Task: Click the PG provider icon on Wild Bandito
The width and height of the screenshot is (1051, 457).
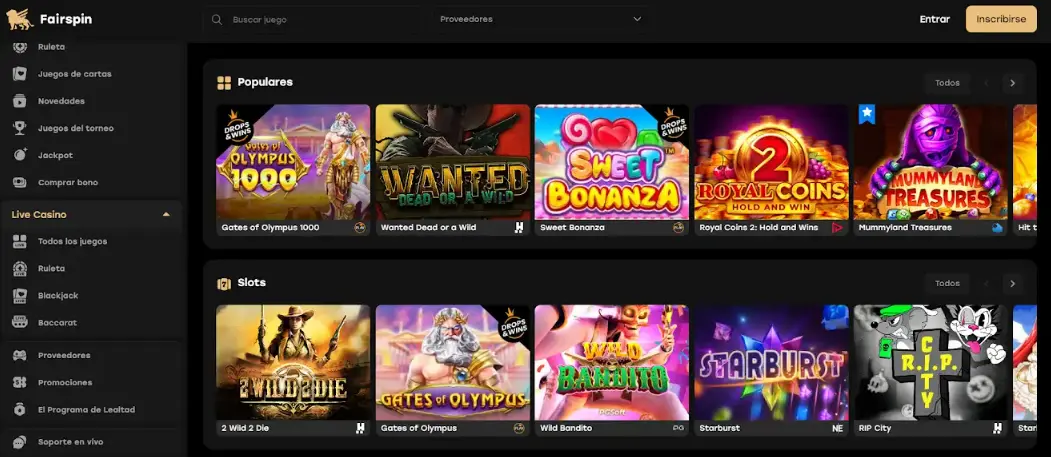Action: [678, 428]
